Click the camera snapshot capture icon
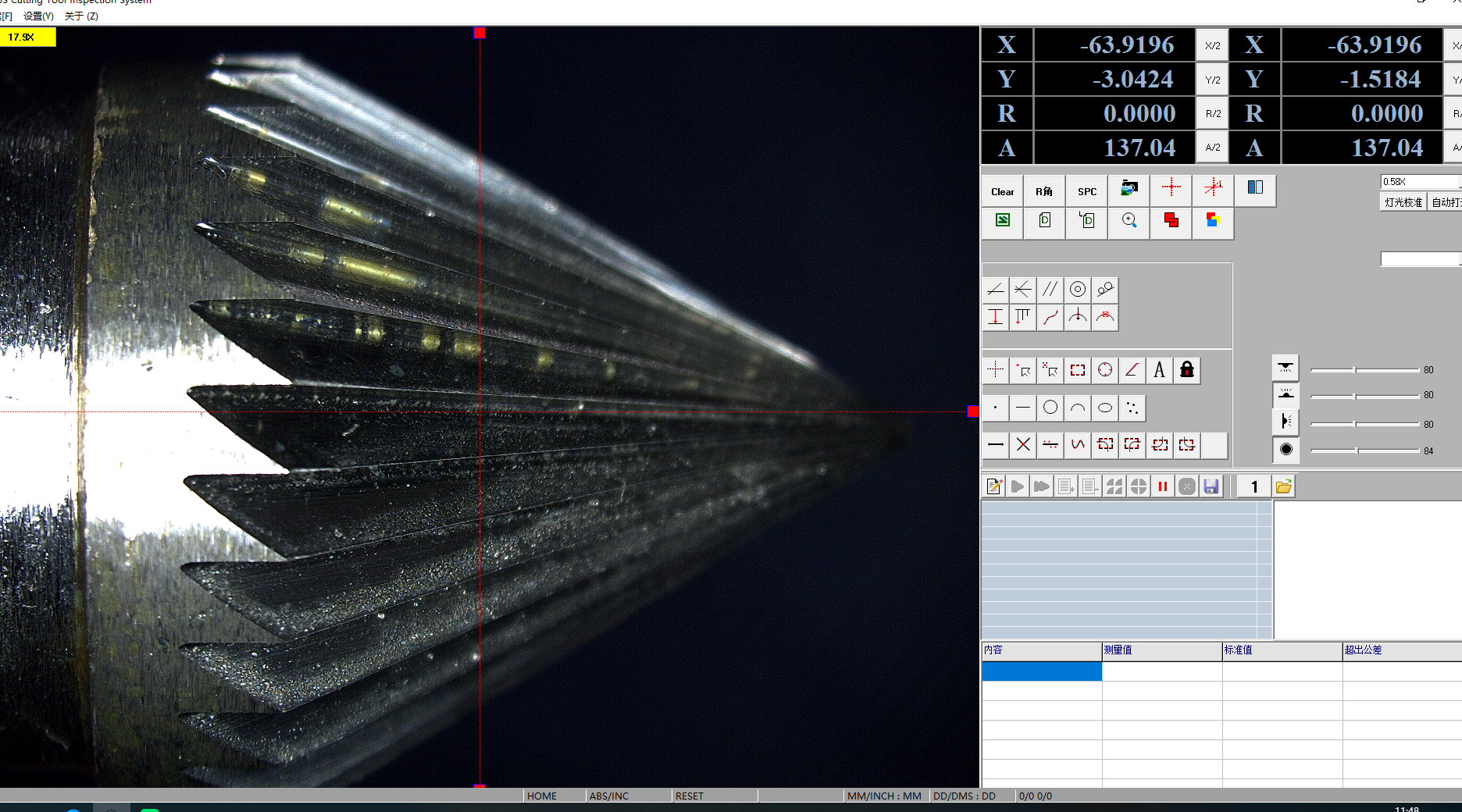1462x812 pixels. pos(1129,188)
